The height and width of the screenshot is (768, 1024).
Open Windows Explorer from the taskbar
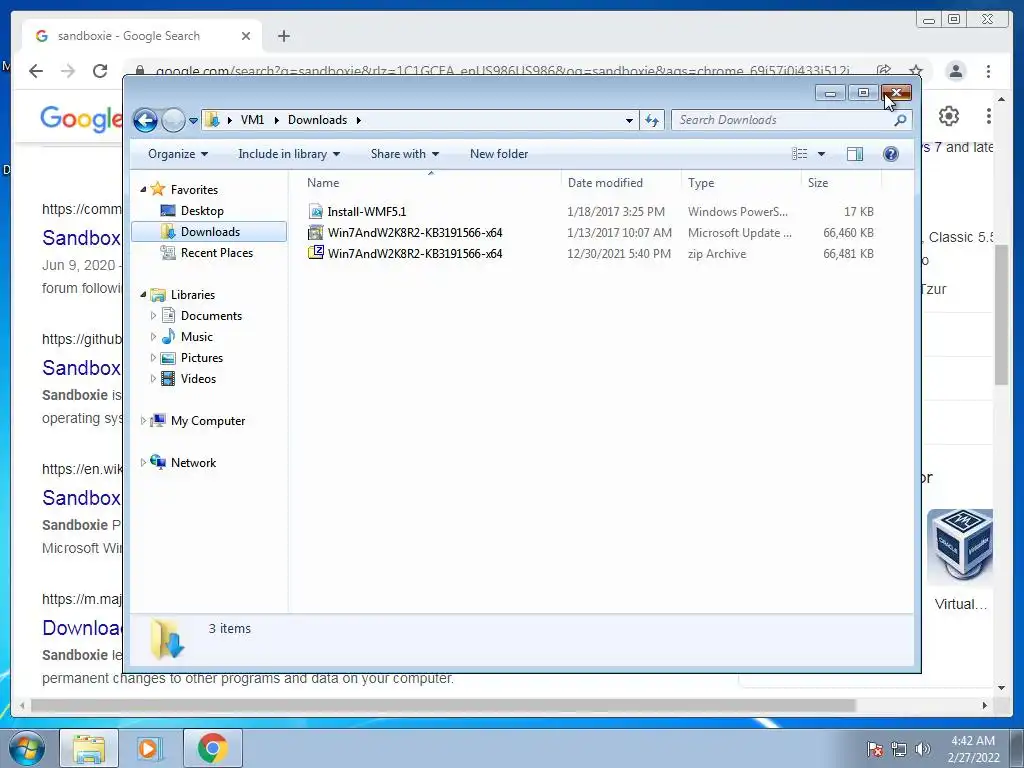[89, 748]
